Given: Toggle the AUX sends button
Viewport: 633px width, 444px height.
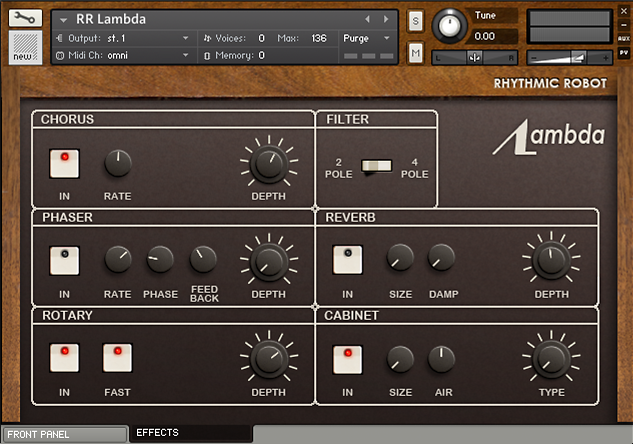Looking at the screenshot, I should click(624, 38).
